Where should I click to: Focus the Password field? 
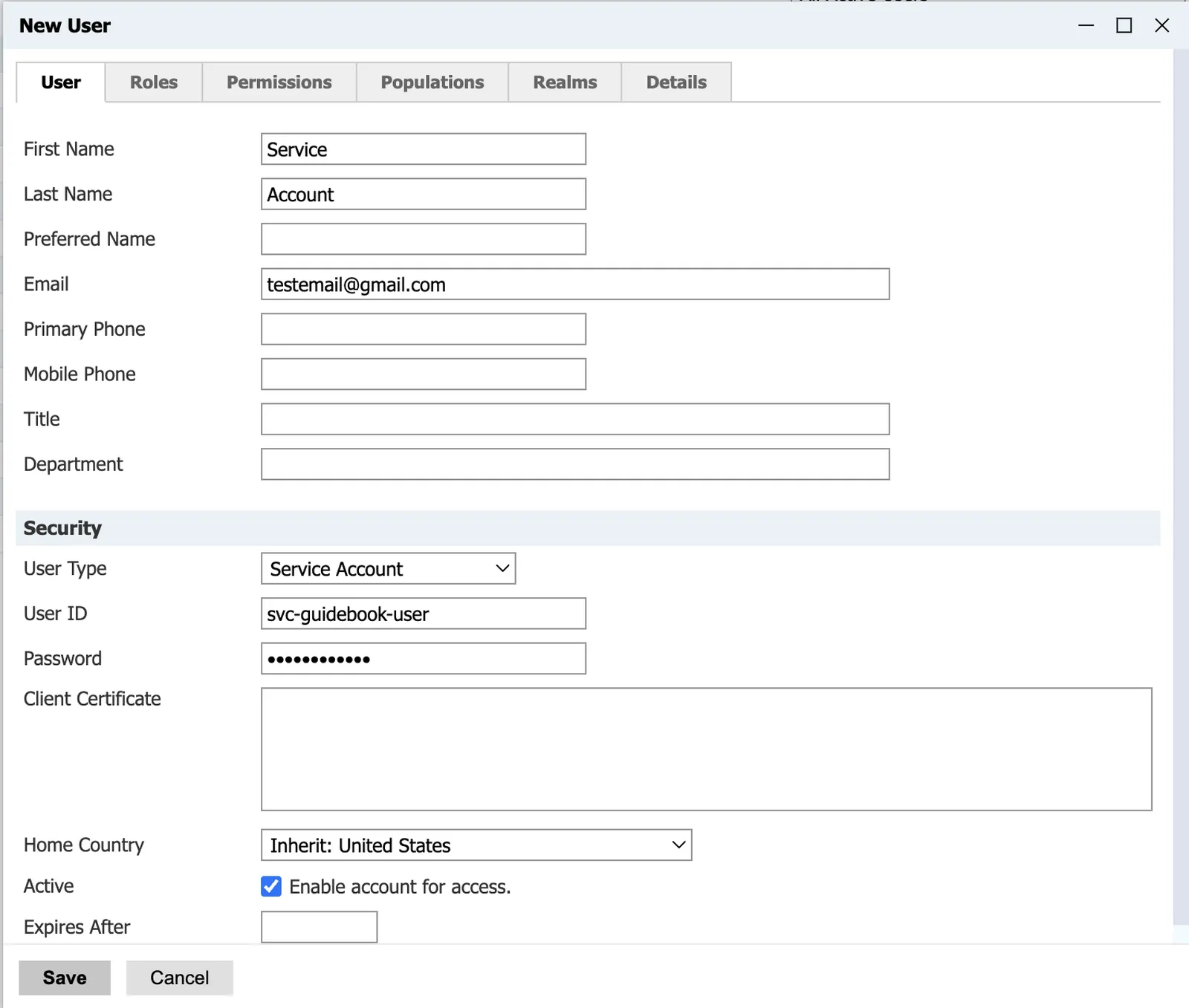pyautogui.click(x=424, y=659)
